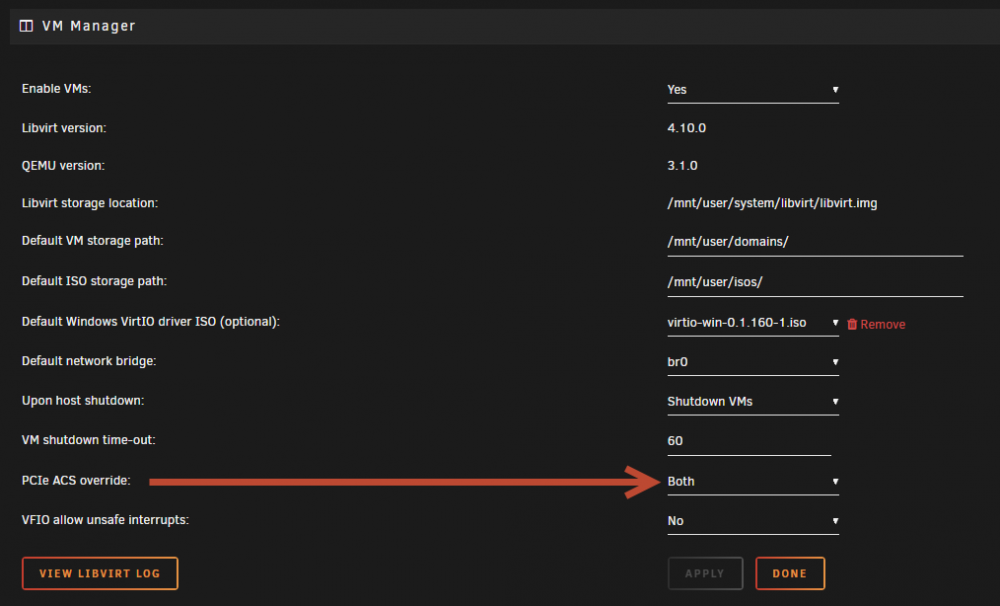Image resolution: width=1000 pixels, height=606 pixels.
Task: Open the Enable VMs dropdown
Action: 753,90
